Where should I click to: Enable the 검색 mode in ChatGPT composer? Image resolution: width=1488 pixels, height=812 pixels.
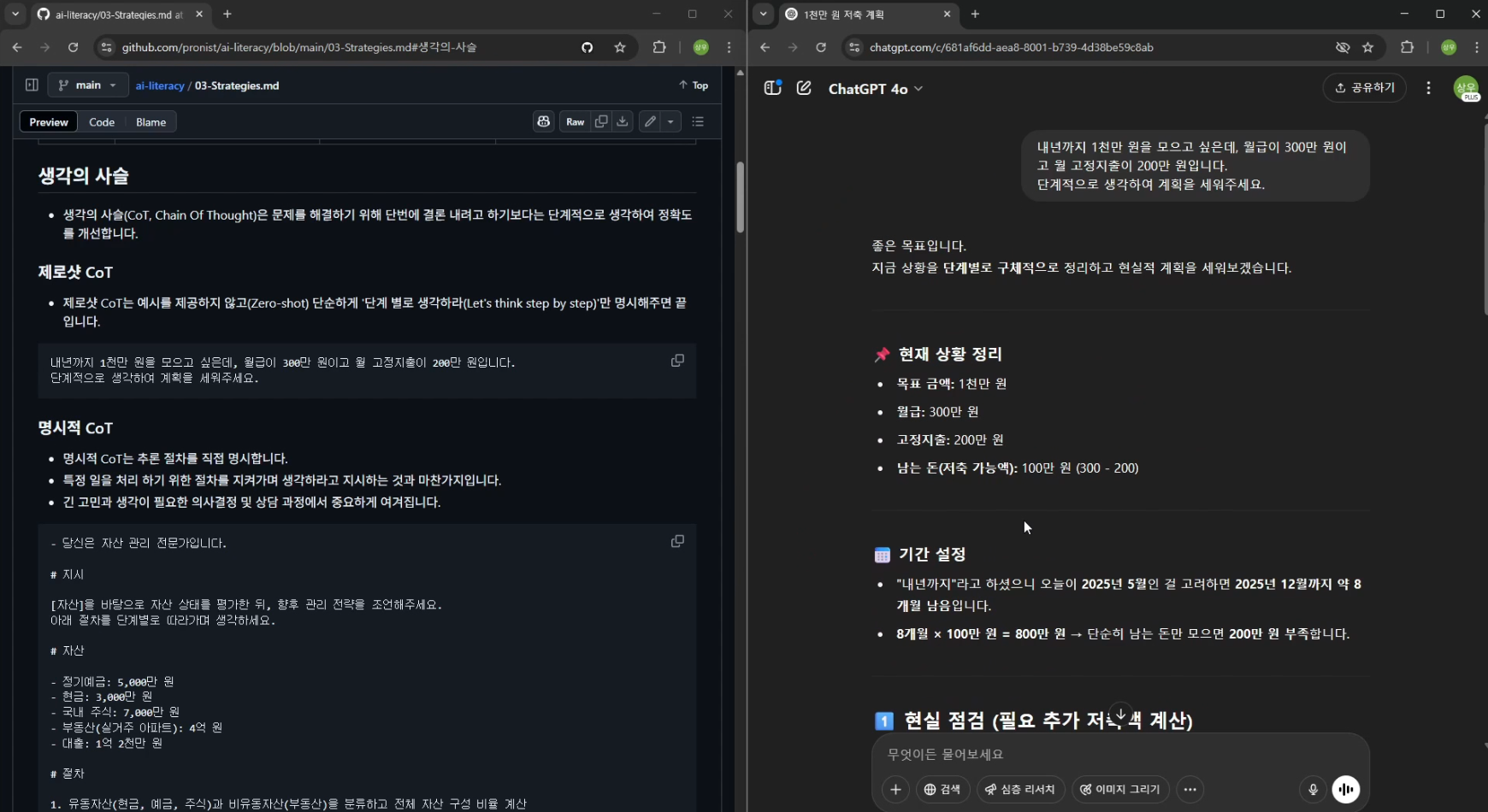pos(942,789)
